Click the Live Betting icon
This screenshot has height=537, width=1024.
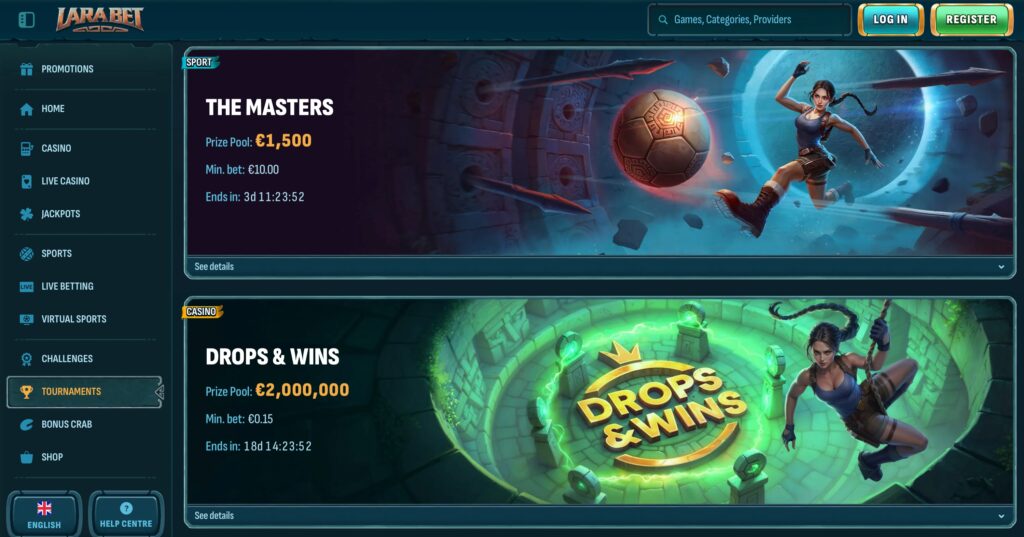[26, 287]
